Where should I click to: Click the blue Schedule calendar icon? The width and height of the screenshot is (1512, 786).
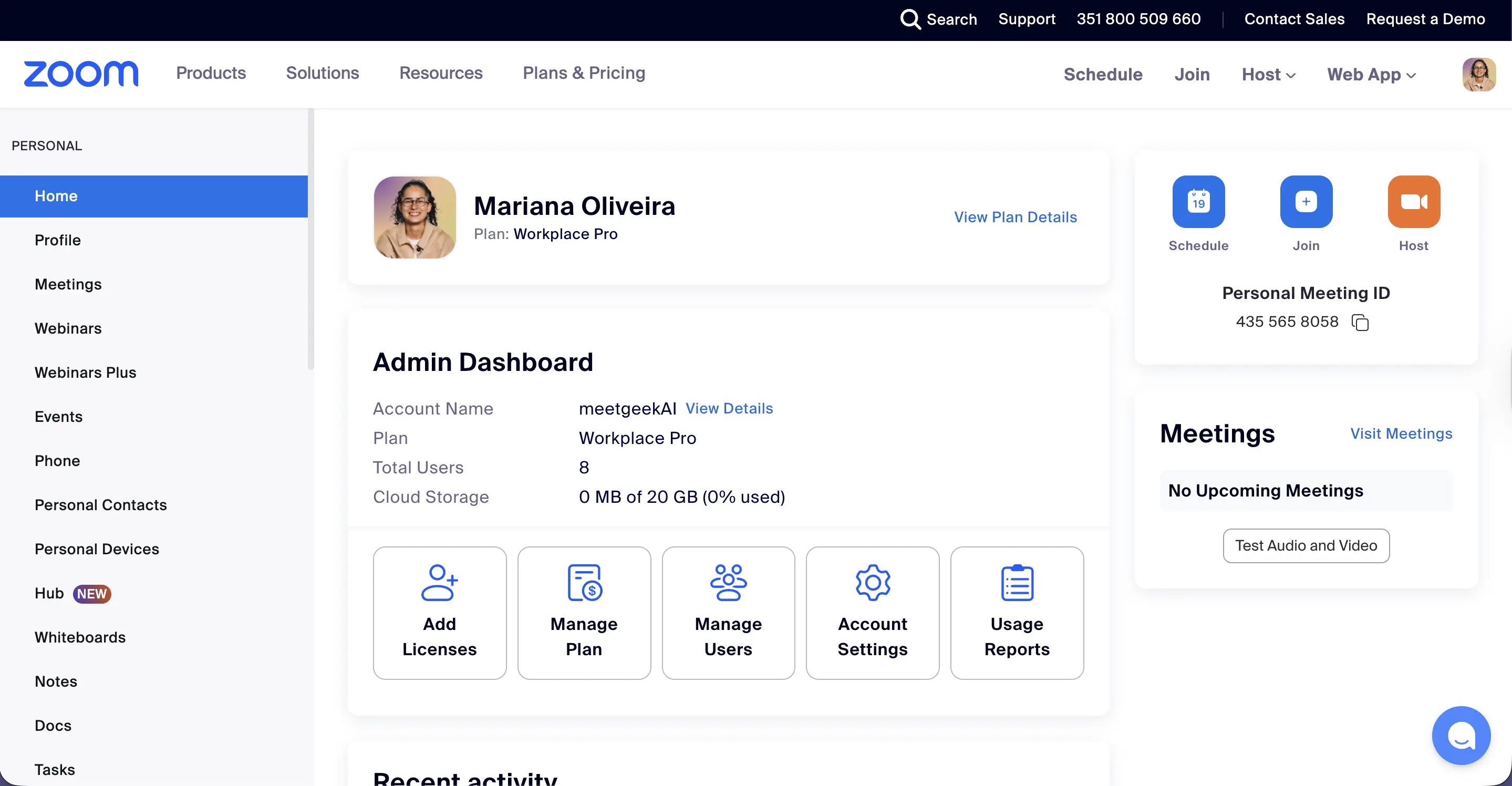tap(1198, 201)
